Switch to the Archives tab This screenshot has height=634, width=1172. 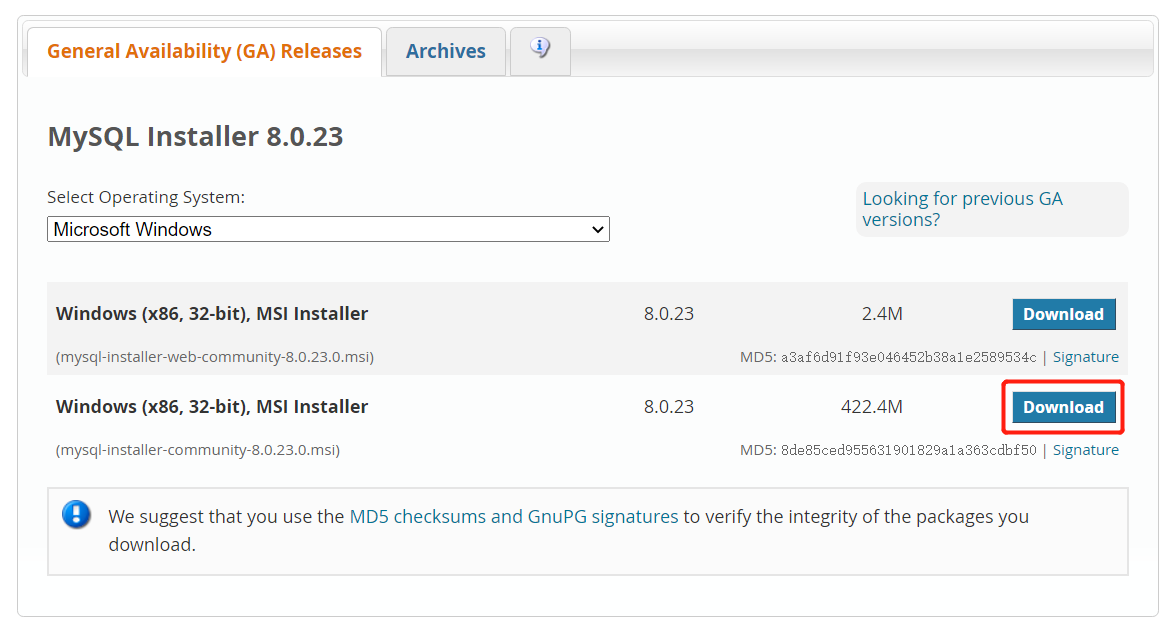445,52
